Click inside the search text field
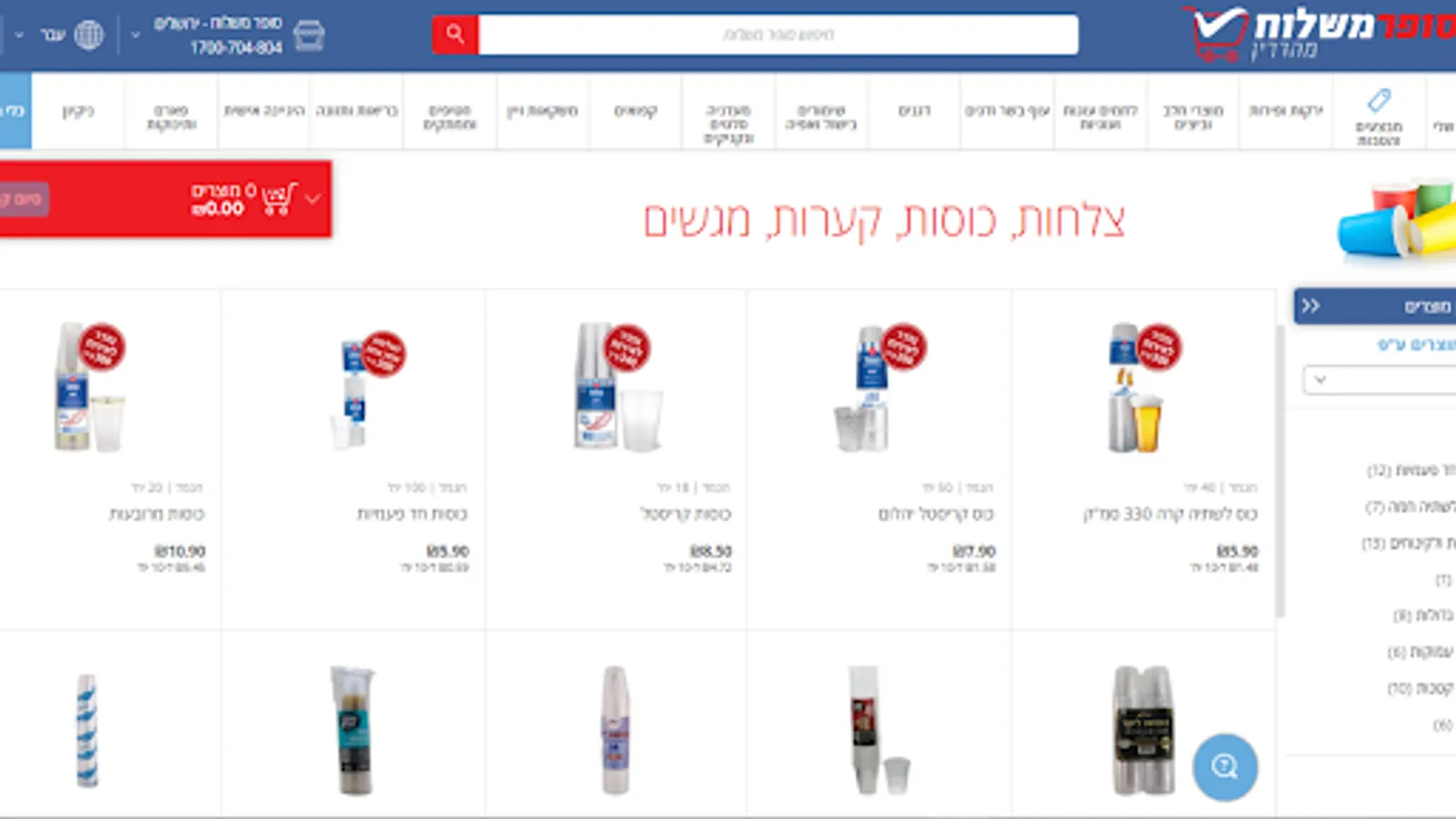This screenshot has width=1456, height=819. 778,35
